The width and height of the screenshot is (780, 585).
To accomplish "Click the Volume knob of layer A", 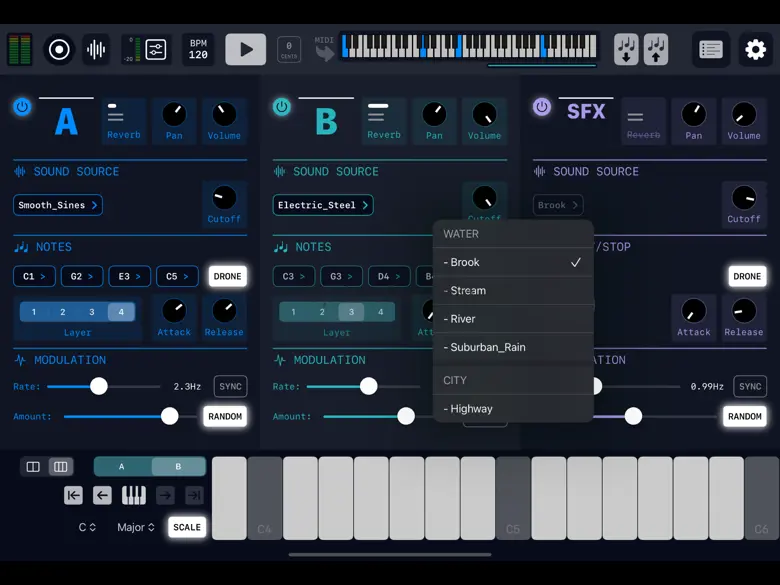I will point(224,115).
